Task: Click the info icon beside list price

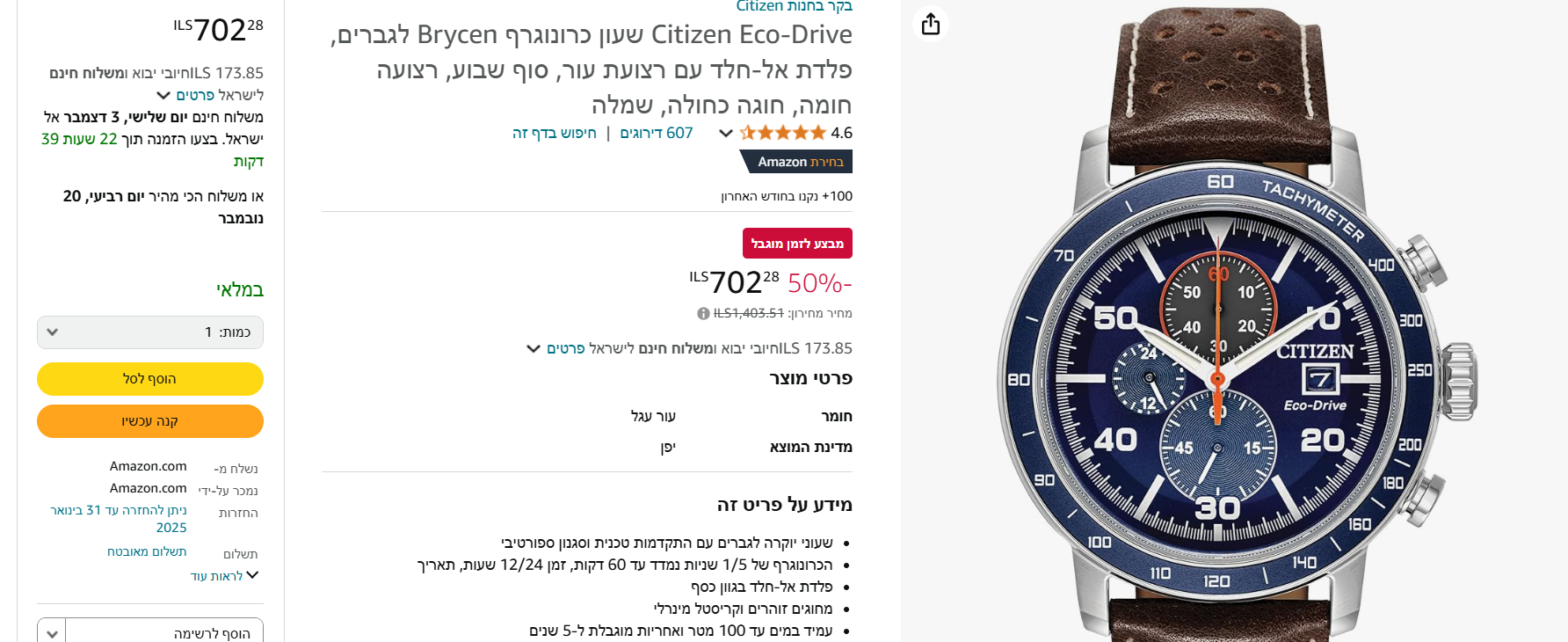Action: coord(703,314)
